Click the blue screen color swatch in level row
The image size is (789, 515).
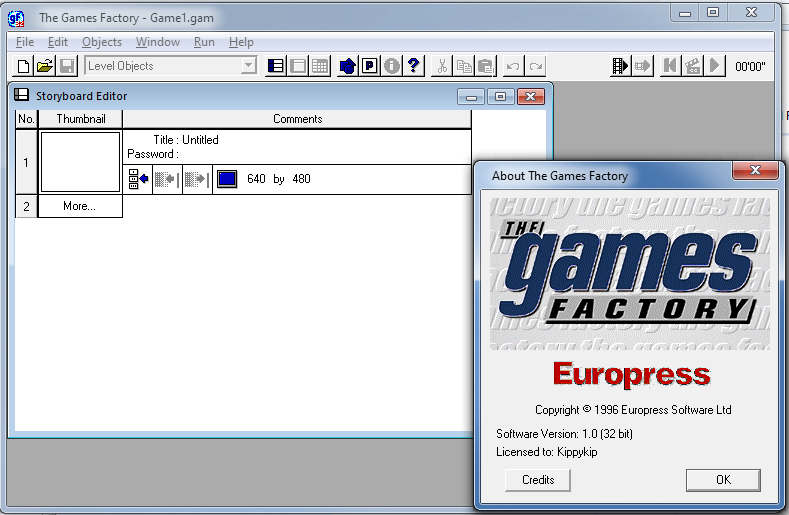click(x=227, y=179)
